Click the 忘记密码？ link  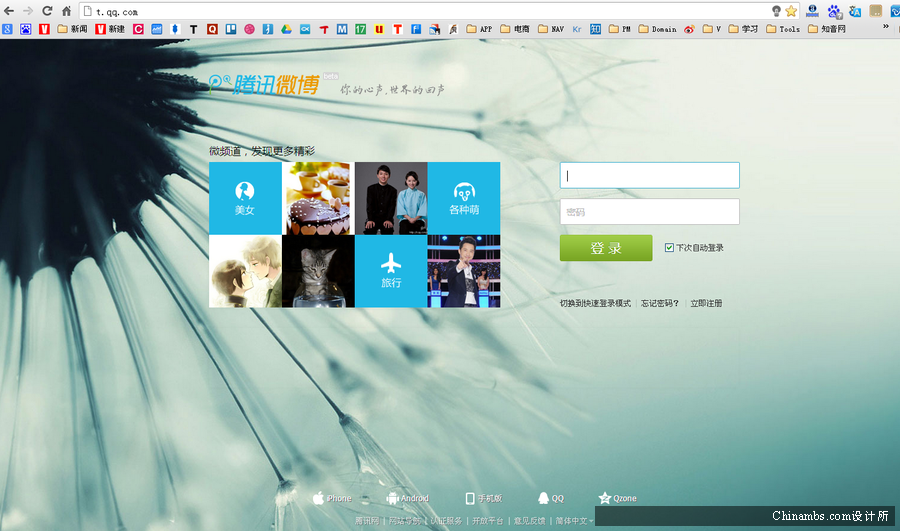click(x=660, y=303)
